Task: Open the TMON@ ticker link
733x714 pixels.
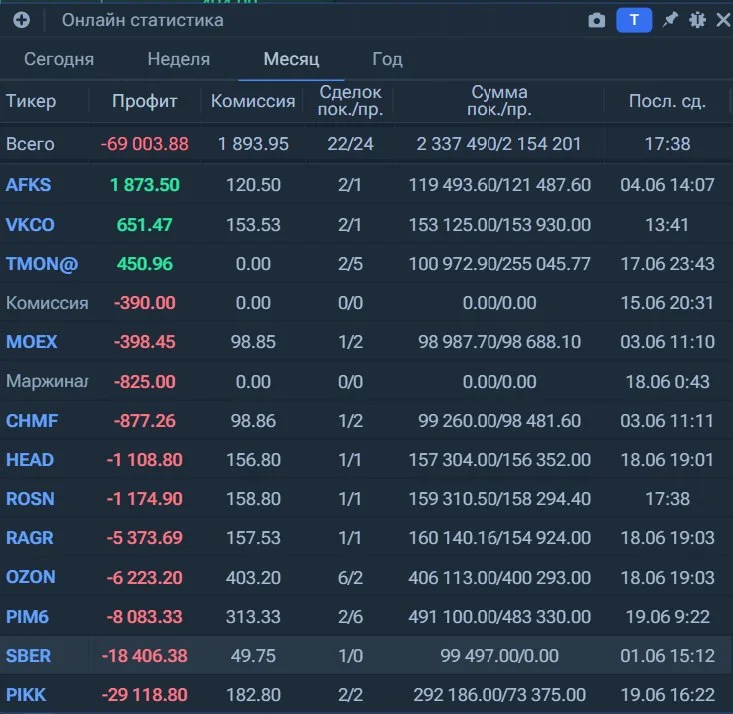Action: [x=42, y=264]
